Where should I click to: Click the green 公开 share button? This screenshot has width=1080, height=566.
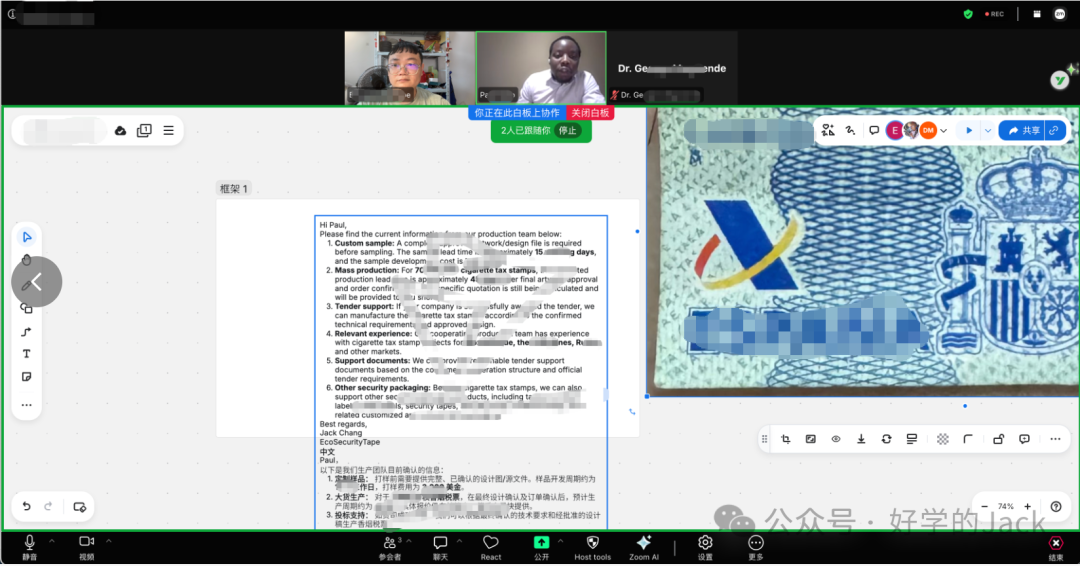coord(541,548)
